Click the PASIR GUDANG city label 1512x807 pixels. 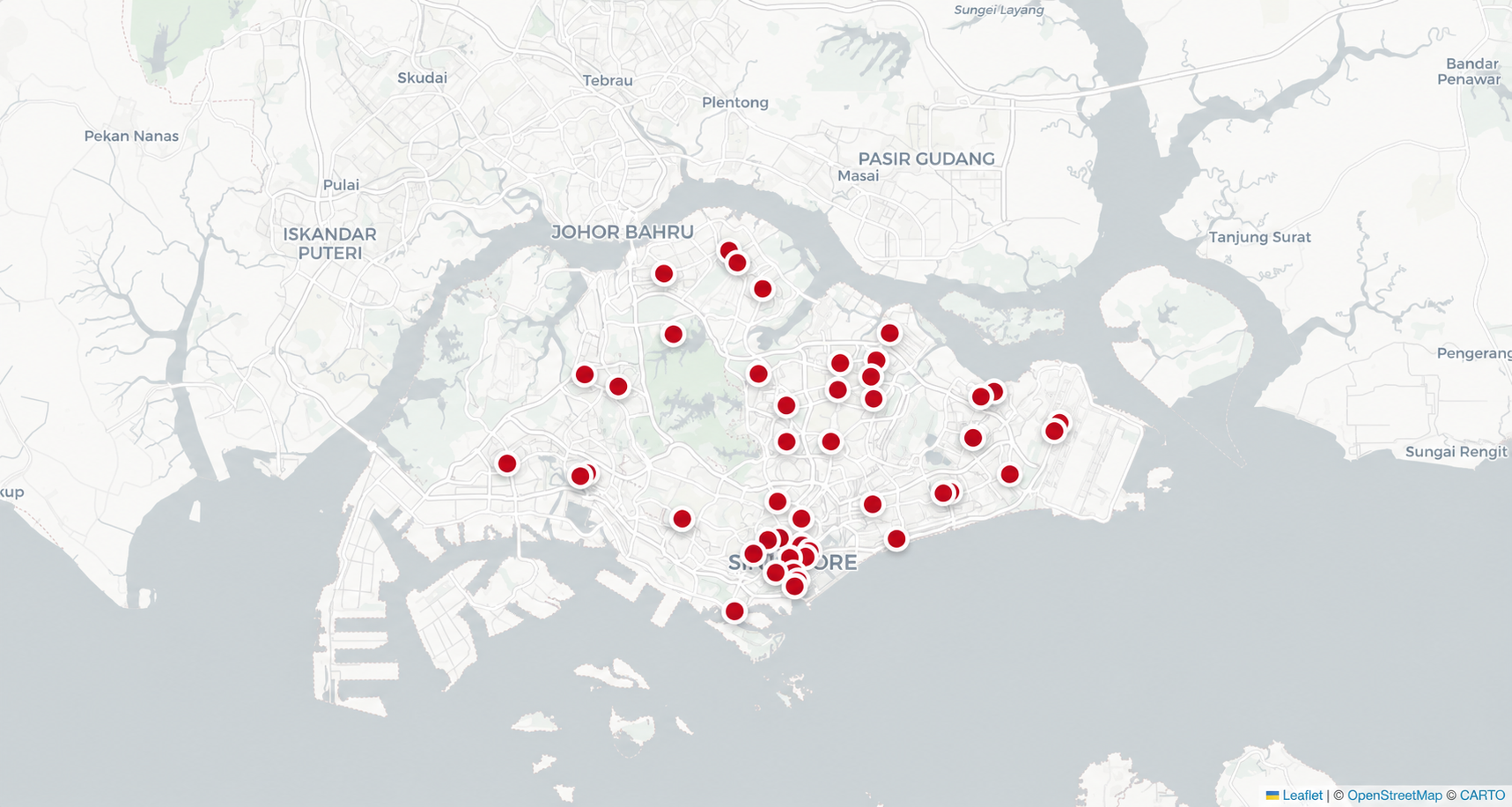tap(926, 159)
